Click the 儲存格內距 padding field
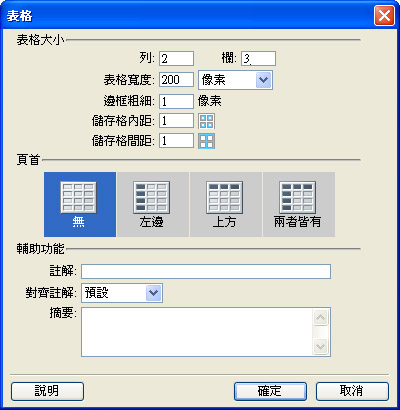This screenshot has width=400, height=410. pos(176,121)
